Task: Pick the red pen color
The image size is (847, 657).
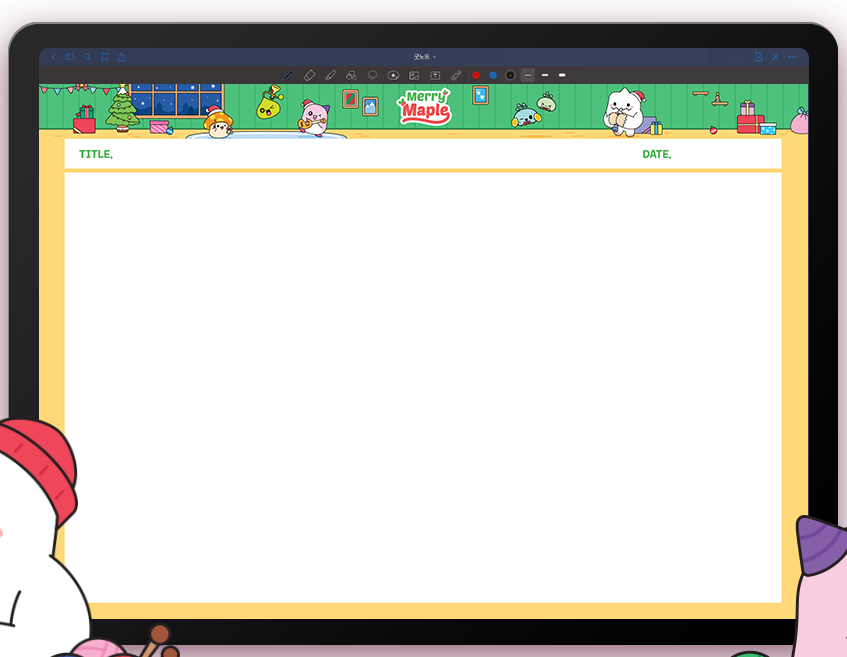Action: pos(476,75)
